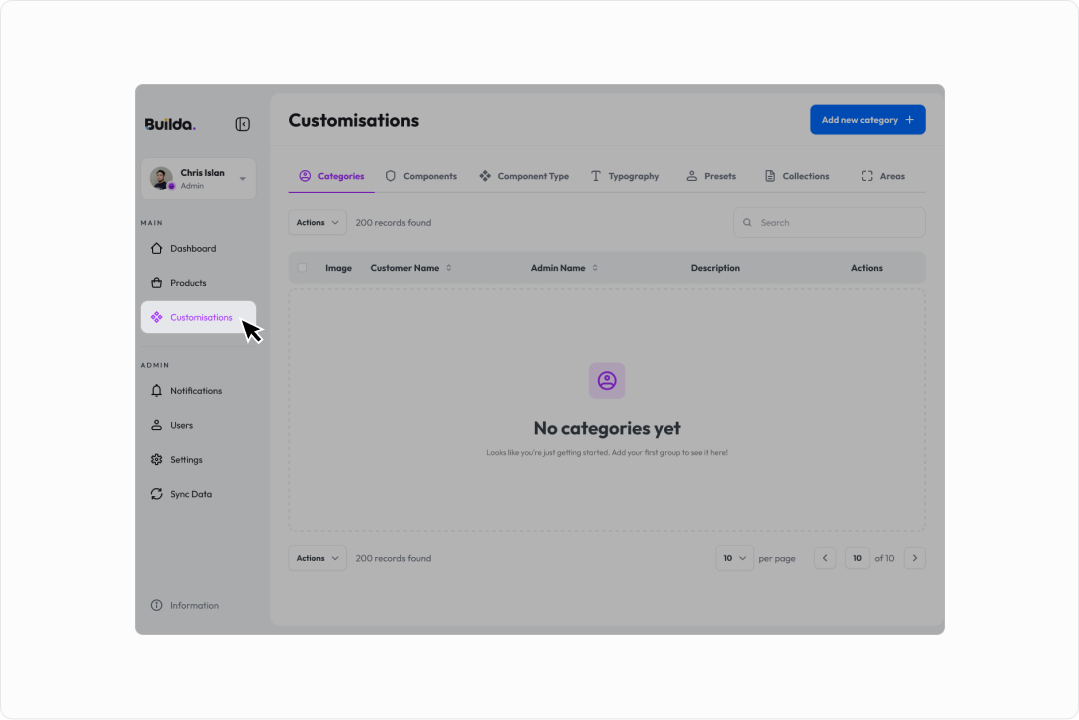Click Add new category button
Image resolution: width=1079 pixels, height=720 pixels.
(x=868, y=120)
